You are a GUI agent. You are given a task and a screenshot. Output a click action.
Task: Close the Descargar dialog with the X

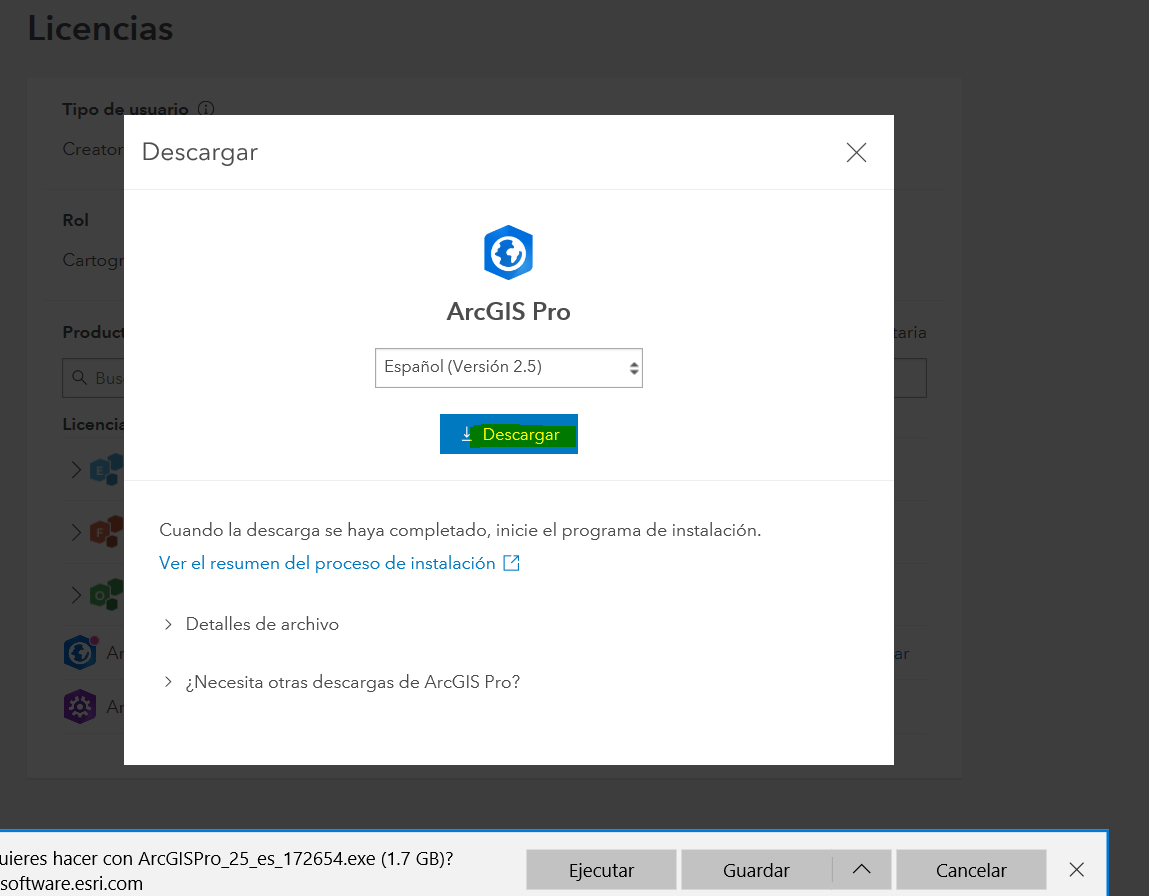[x=856, y=152]
